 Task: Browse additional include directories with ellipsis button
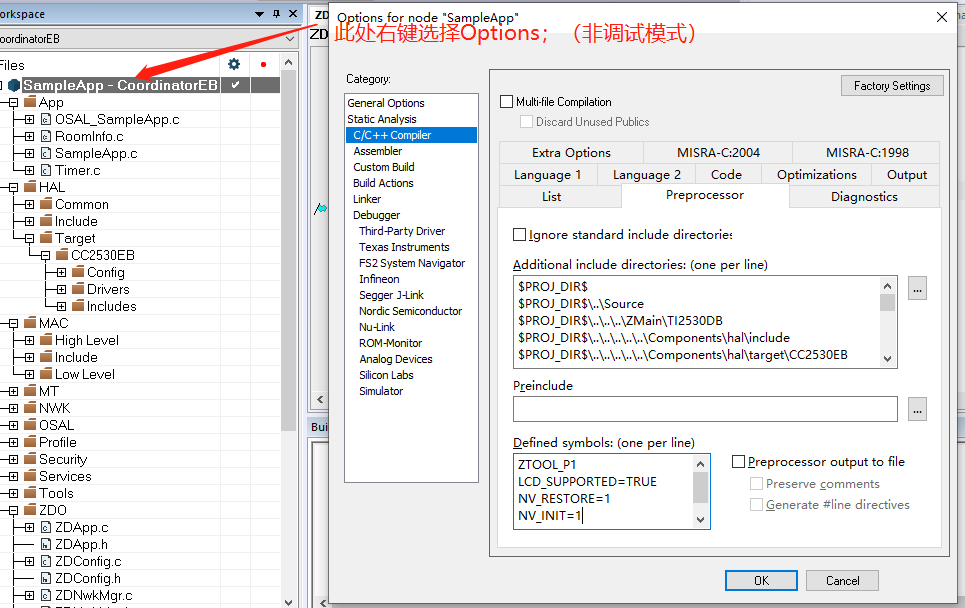917,288
